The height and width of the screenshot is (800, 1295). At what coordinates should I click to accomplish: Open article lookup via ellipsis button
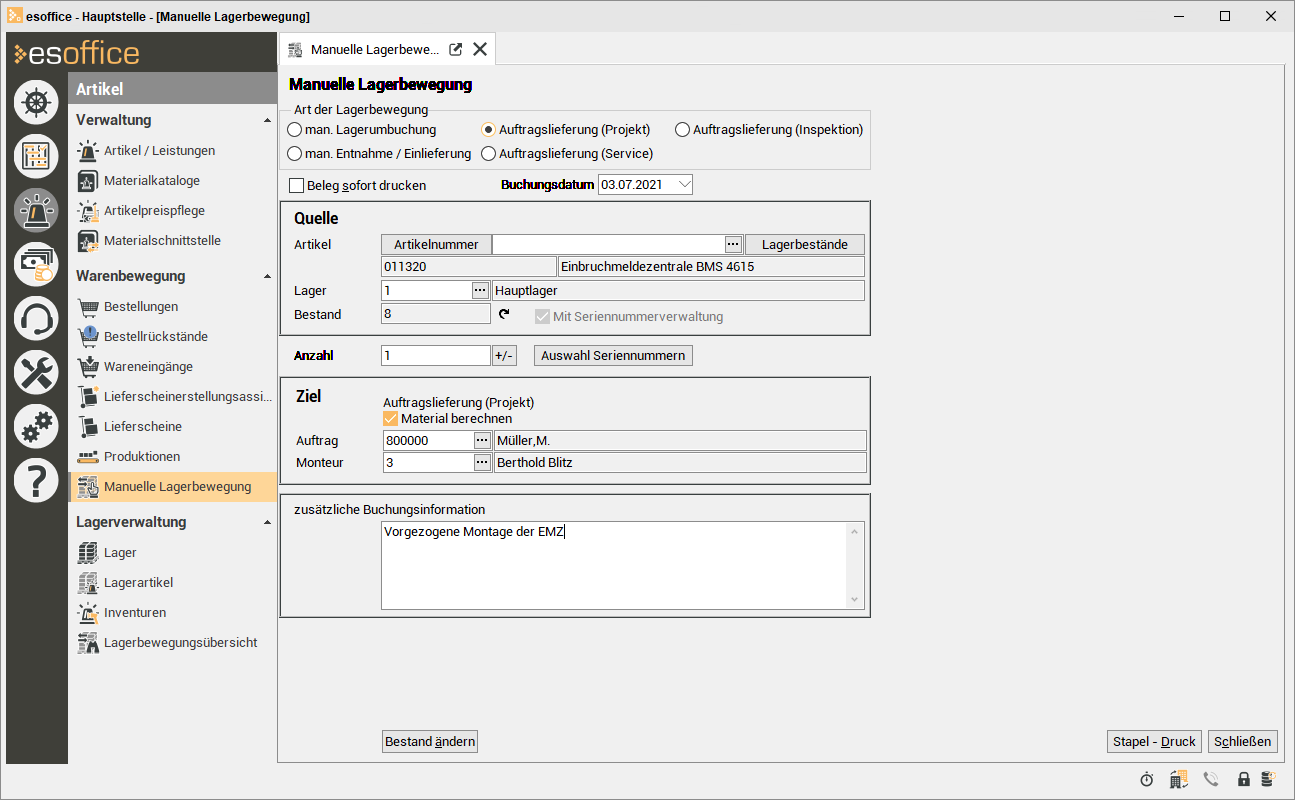[733, 245]
